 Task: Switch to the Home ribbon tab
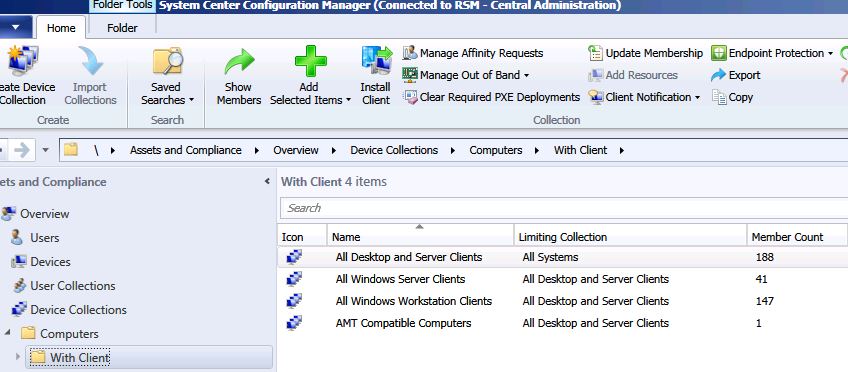(61, 28)
